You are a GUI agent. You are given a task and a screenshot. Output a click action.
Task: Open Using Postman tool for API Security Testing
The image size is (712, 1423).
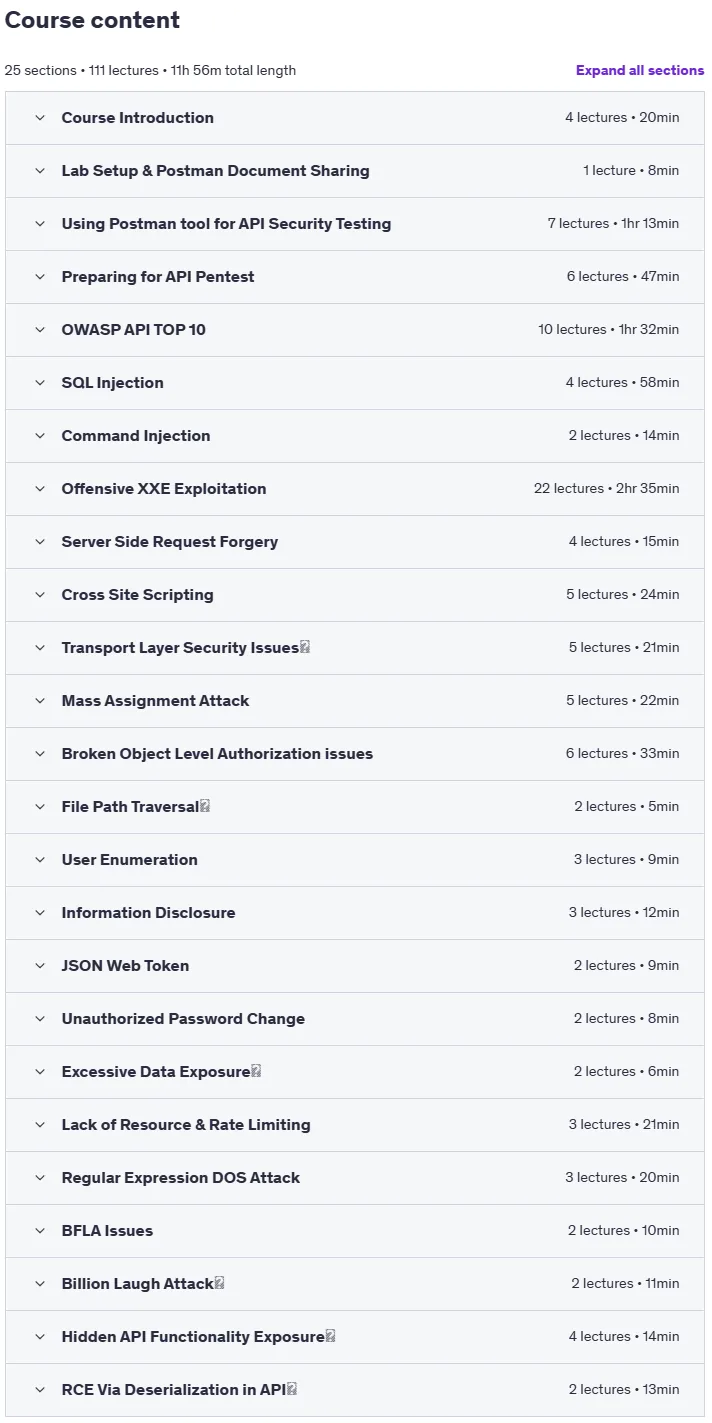(355, 224)
